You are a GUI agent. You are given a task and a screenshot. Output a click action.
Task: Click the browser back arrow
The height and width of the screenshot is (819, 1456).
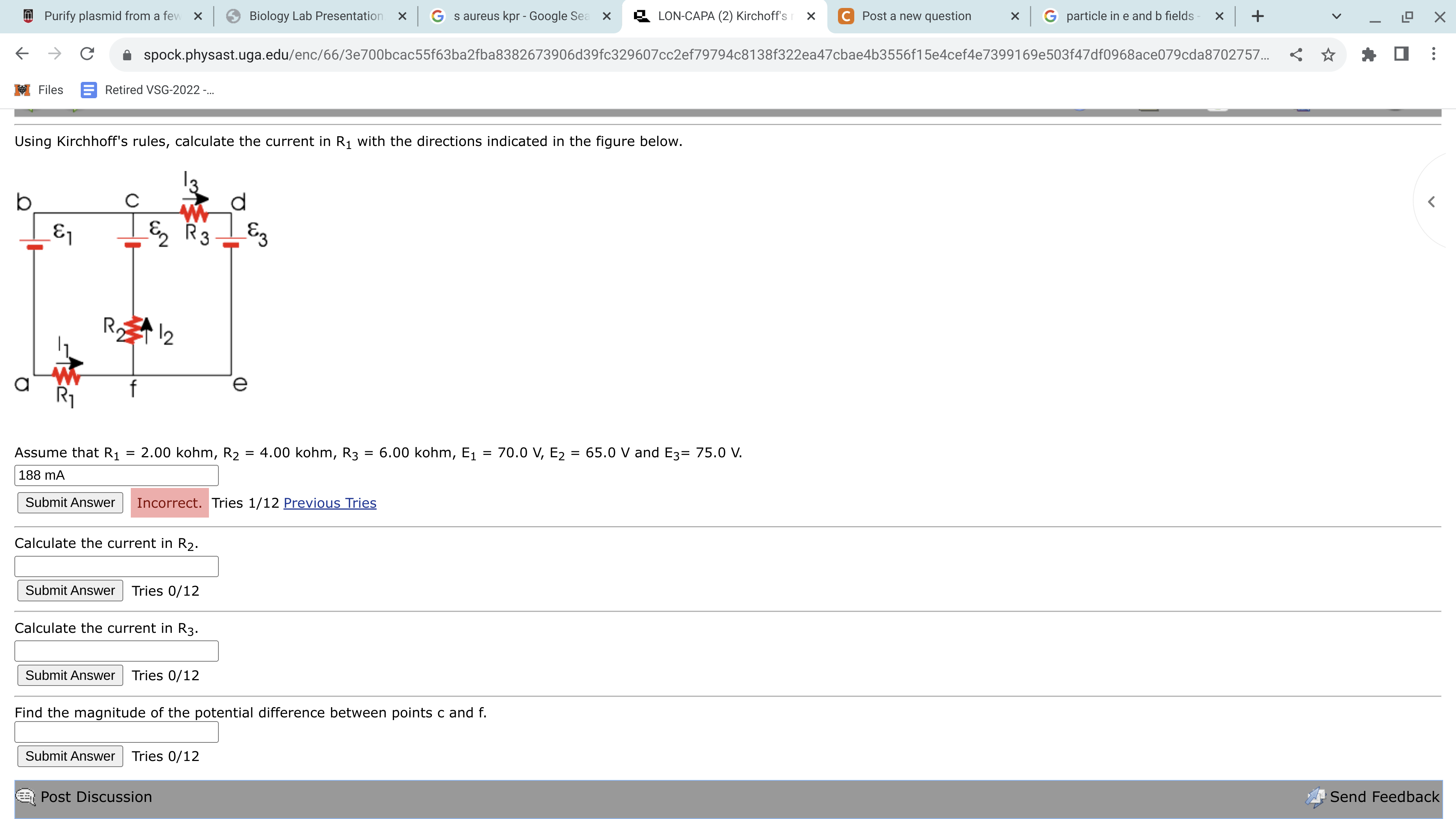22,54
